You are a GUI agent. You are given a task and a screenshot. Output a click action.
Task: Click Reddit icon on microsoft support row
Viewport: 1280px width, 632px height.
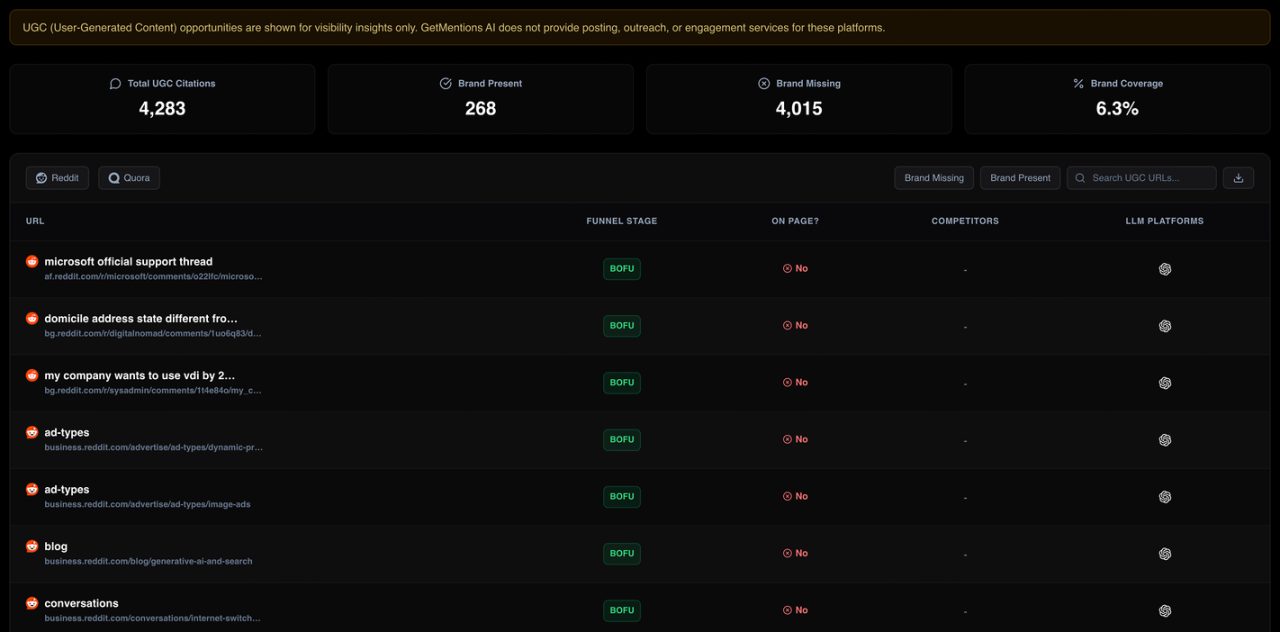32,262
